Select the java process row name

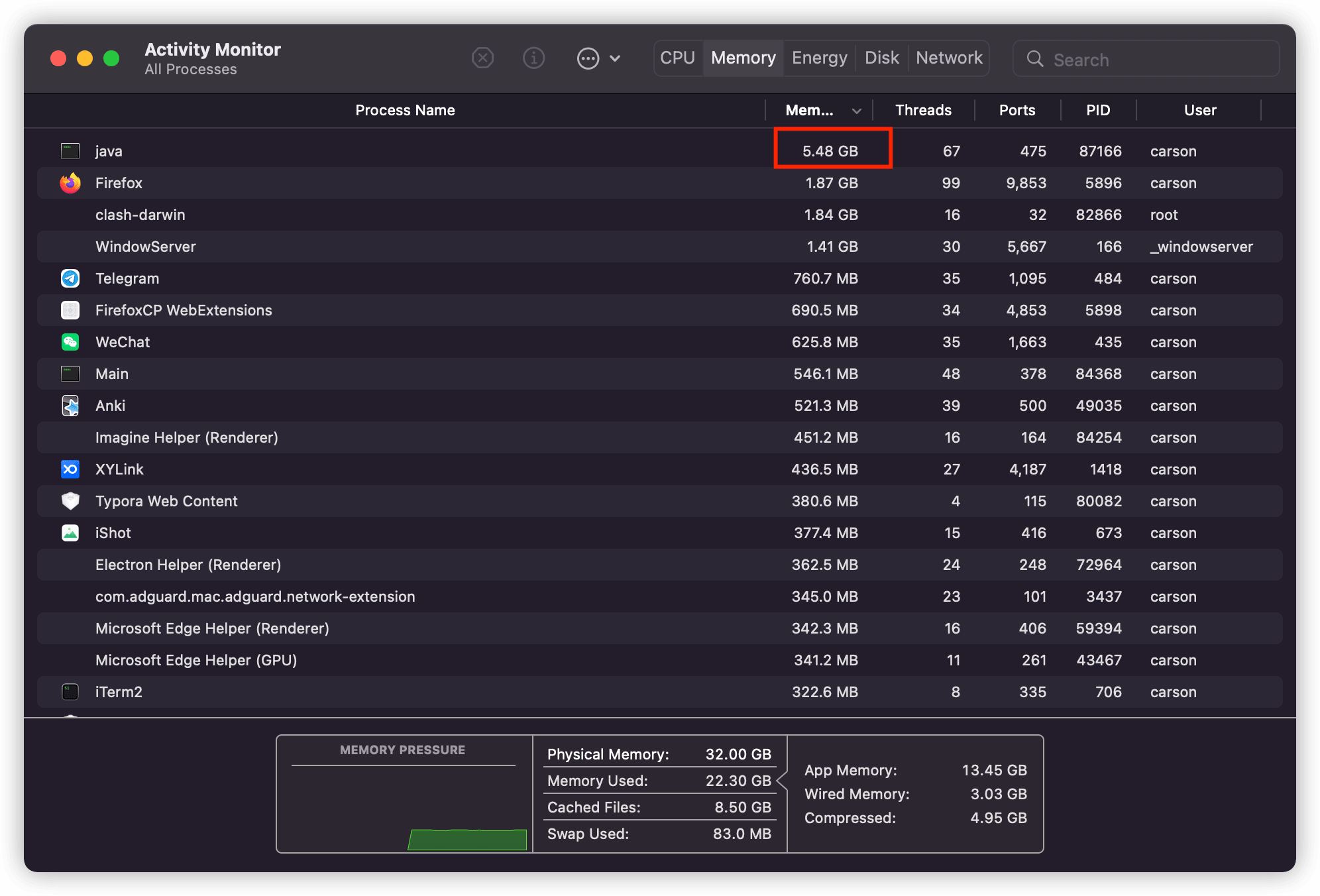109,151
